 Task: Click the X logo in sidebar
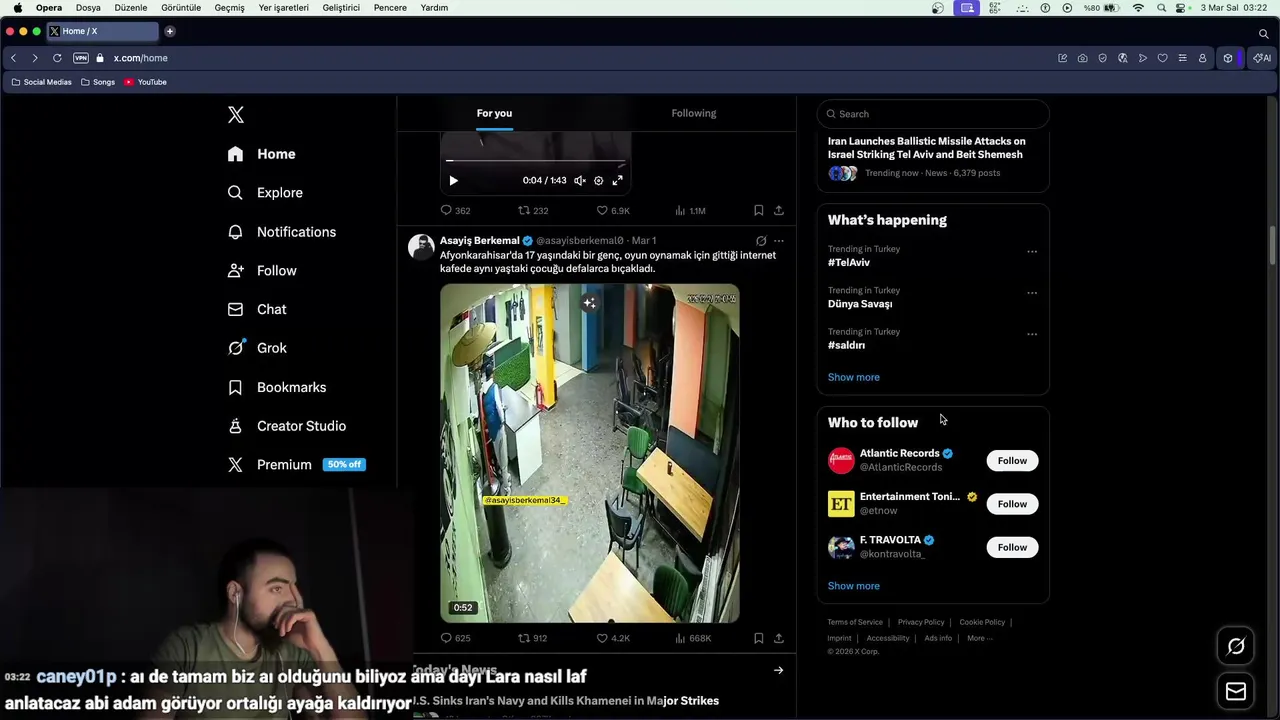click(236, 115)
